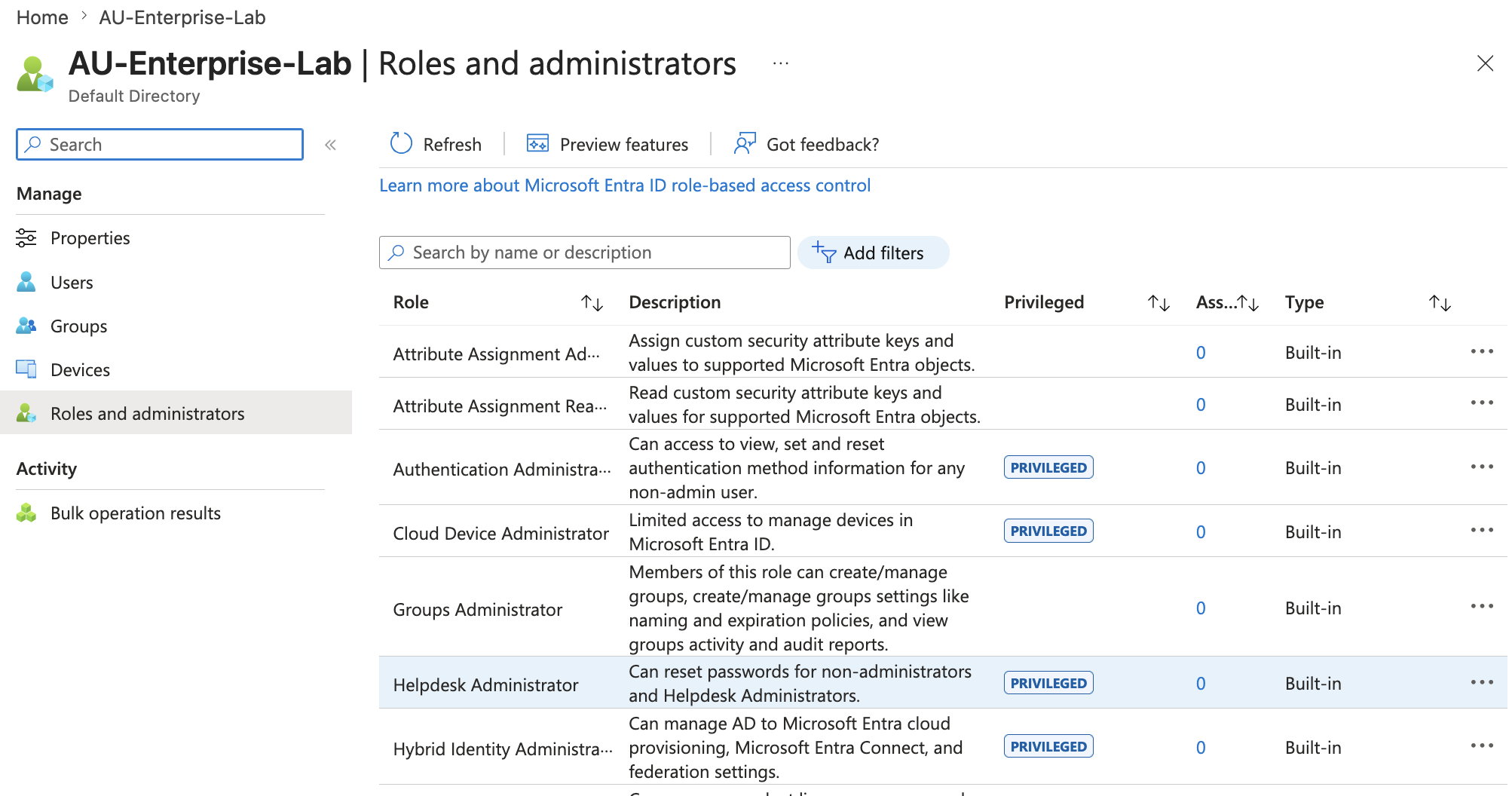
Task: Sort by the Type column arrows
Action: click(1440, 303)
